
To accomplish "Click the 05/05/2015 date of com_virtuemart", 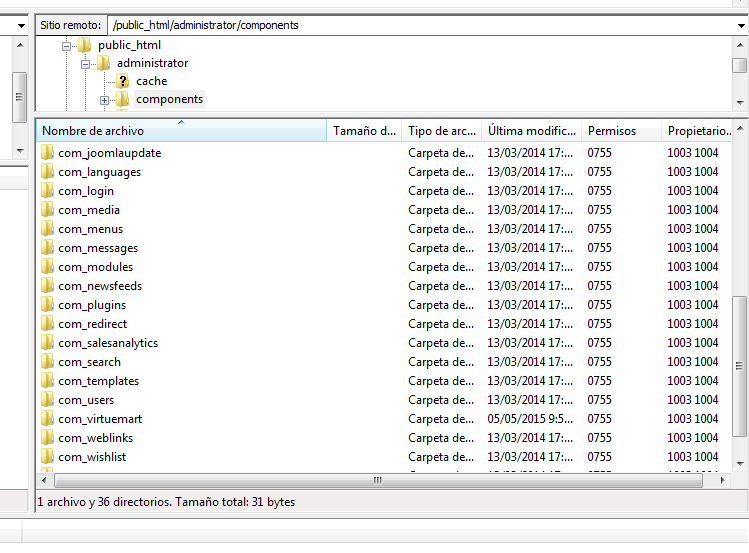I will [530, 419].
